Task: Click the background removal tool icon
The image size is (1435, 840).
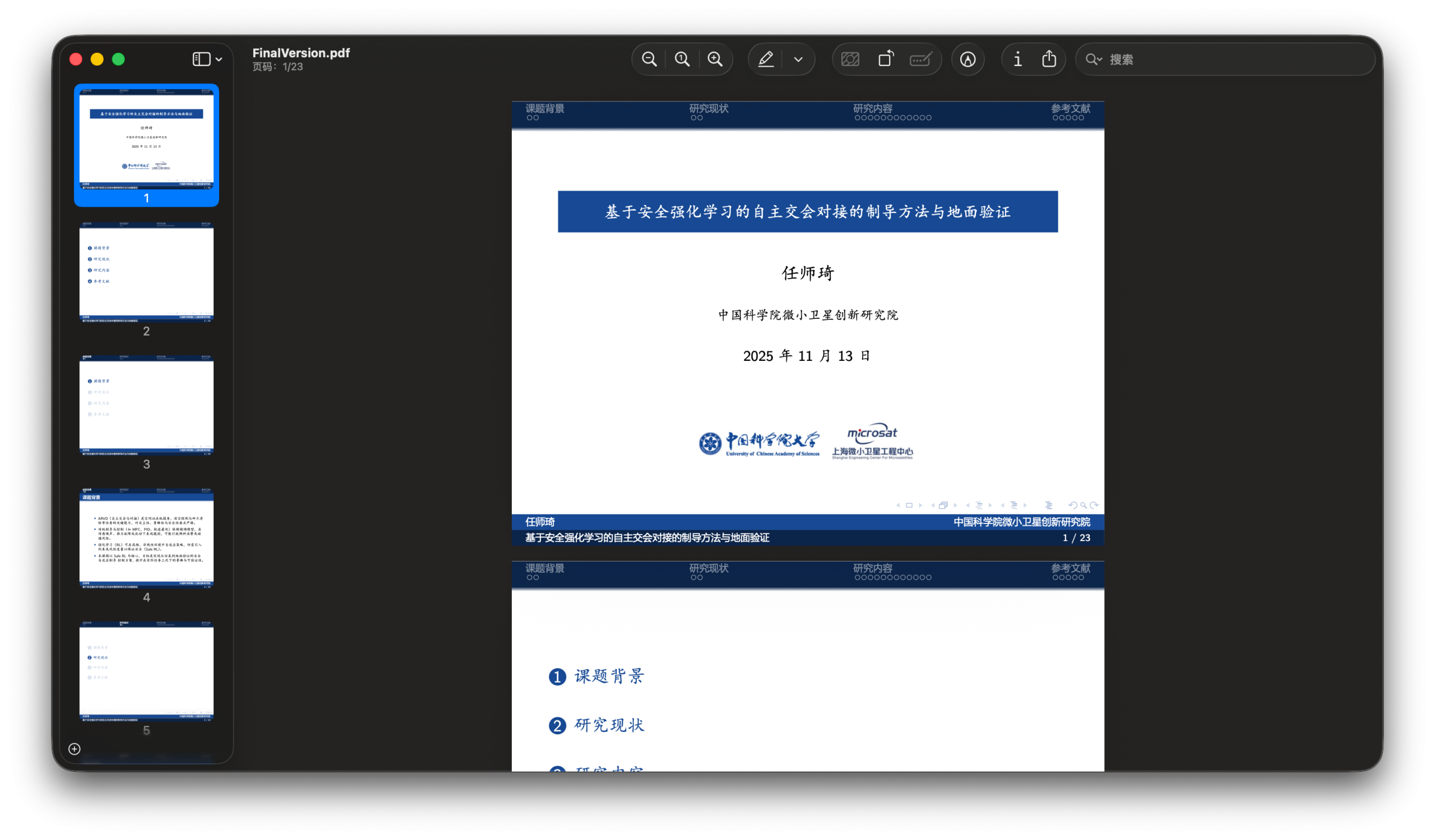Action: (850, 59)
